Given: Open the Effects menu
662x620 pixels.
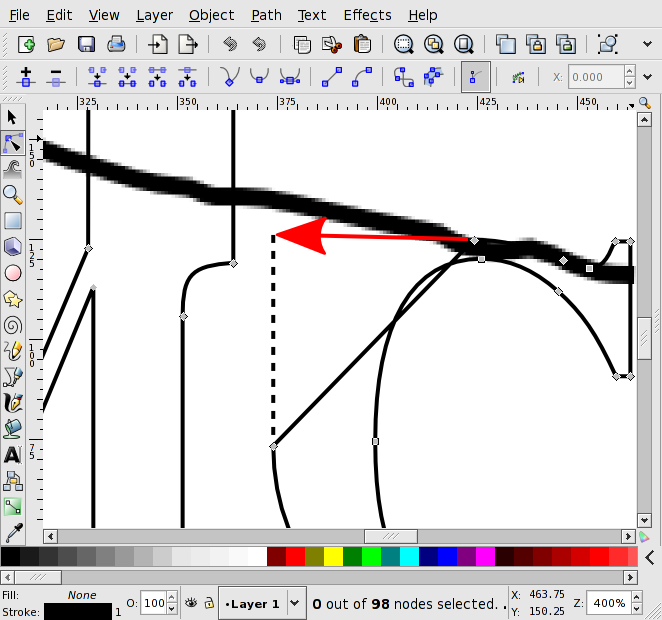Looking at the screenshot, I should tap(367, 15).
